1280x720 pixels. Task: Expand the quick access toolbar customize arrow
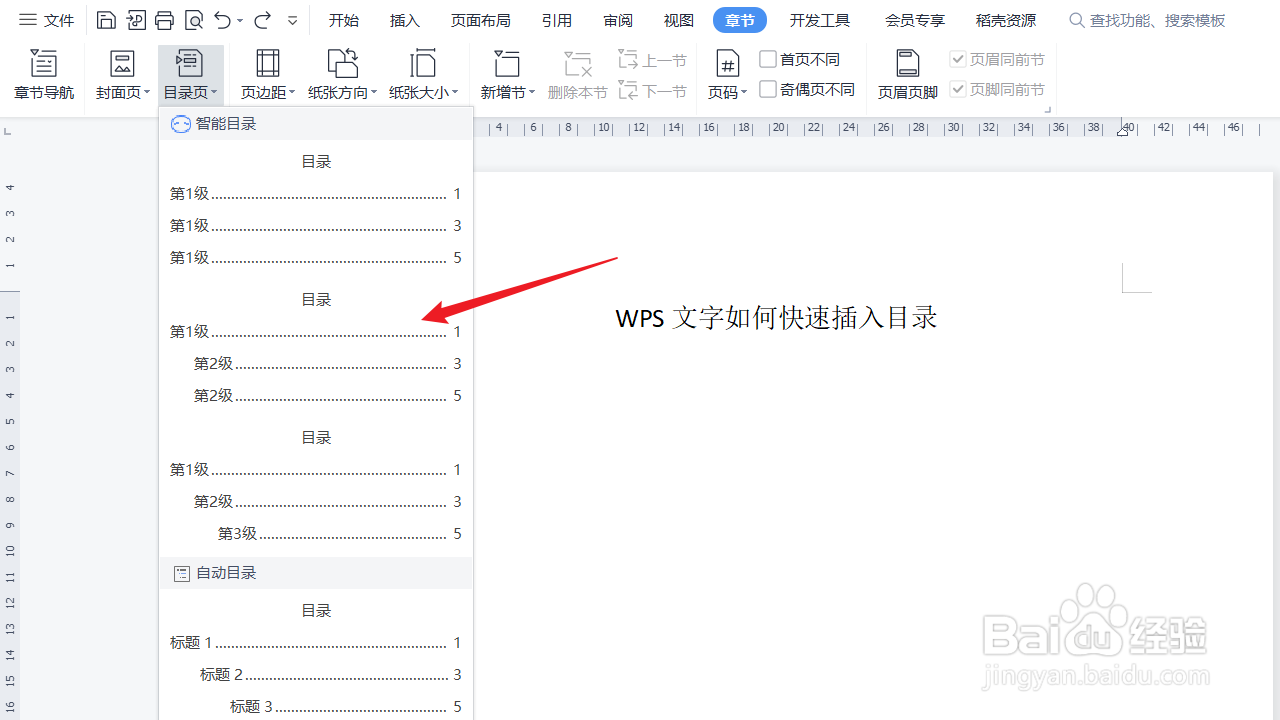[292, 21]
